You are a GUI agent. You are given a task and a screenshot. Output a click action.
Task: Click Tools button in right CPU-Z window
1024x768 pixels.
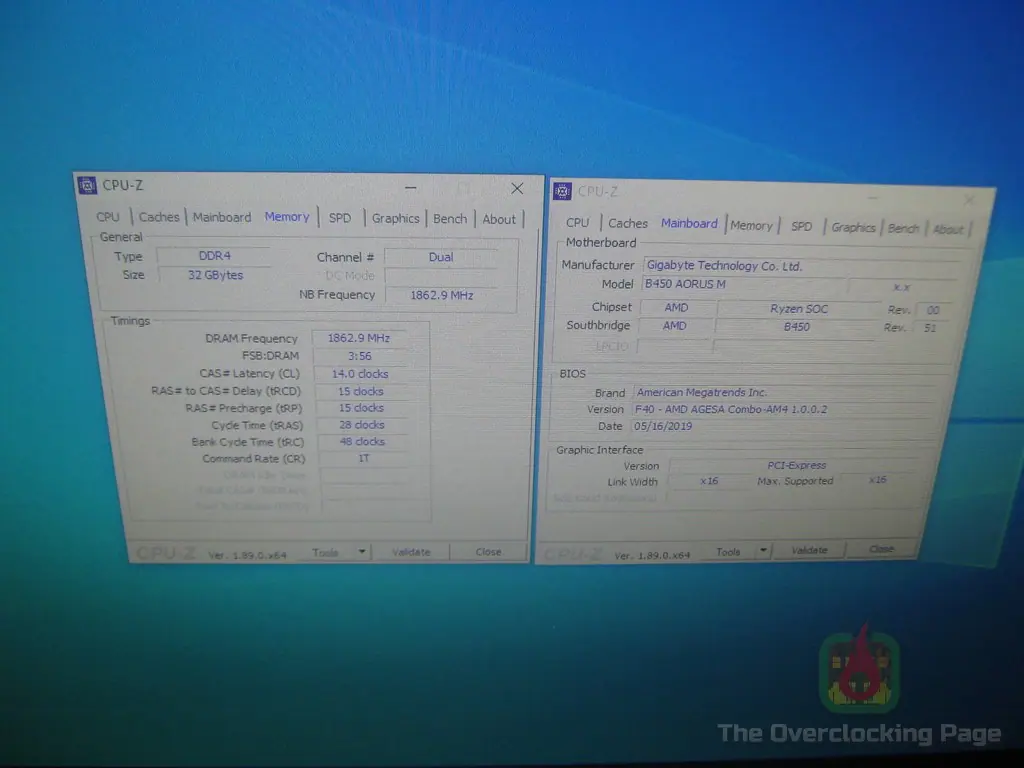728,552
